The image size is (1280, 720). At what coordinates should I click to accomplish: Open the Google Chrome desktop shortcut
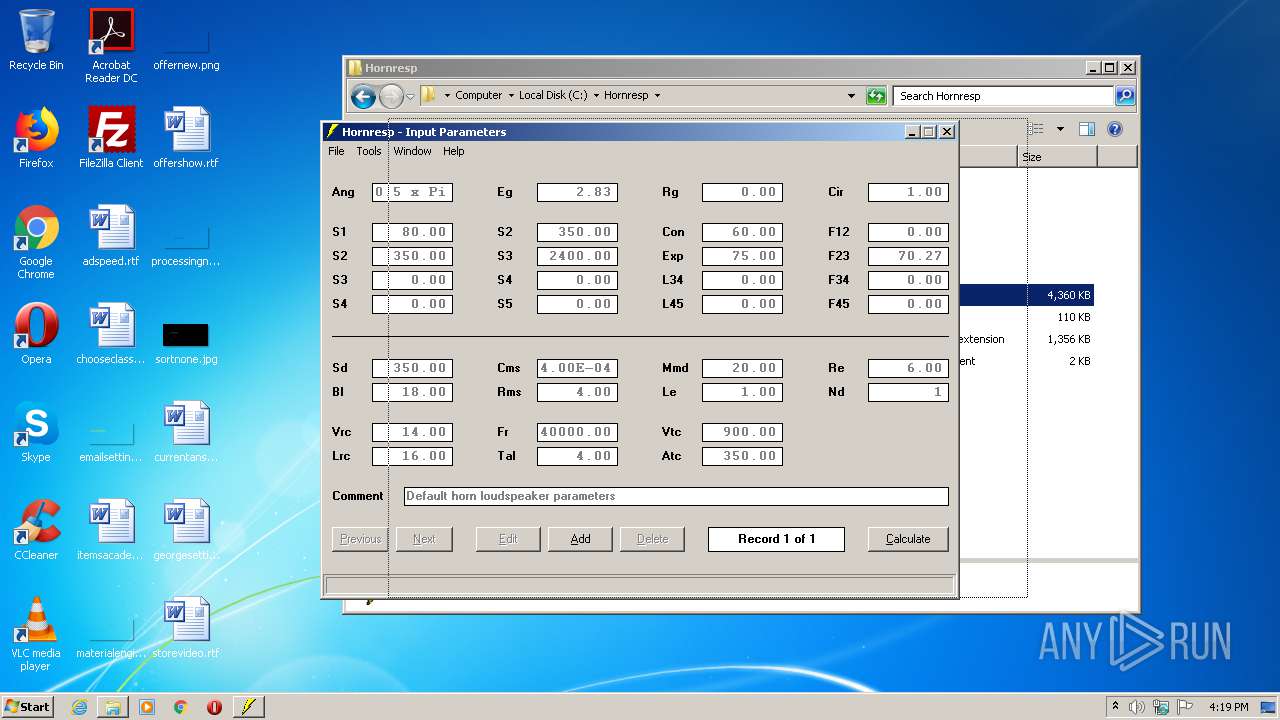coord(36,242)
